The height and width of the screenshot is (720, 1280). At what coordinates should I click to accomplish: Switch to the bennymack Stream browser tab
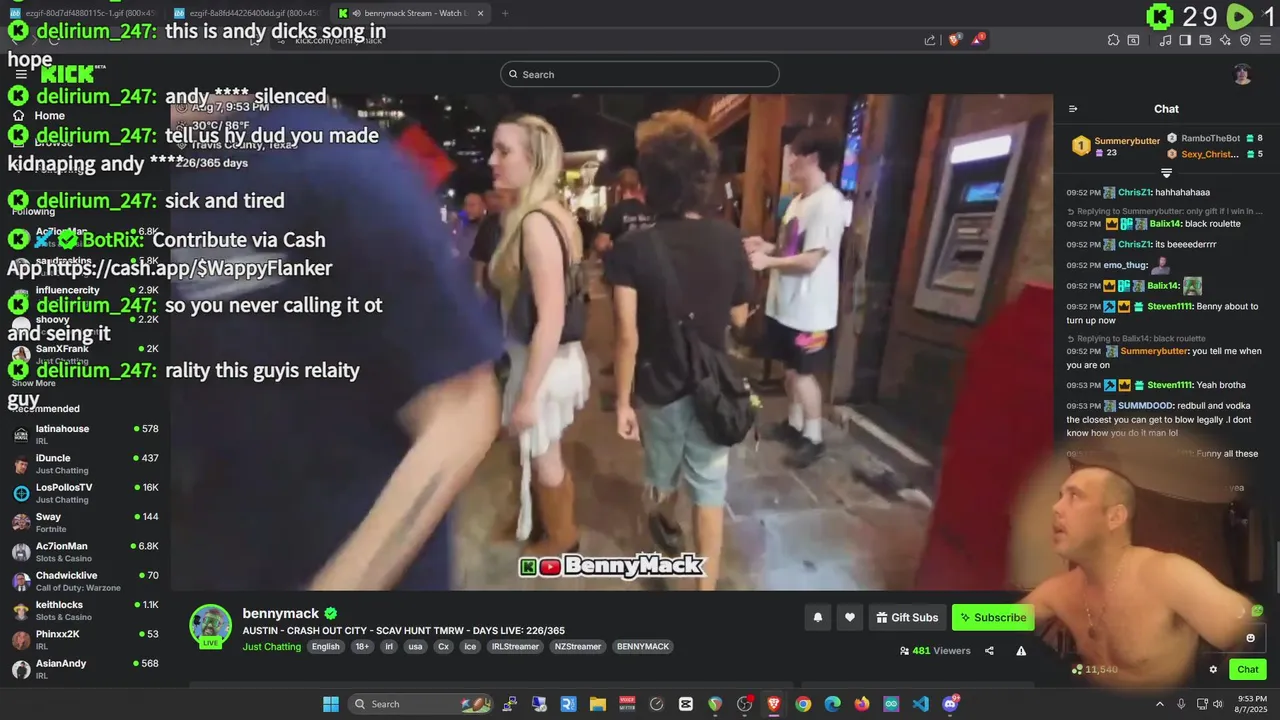click(411, 13)
